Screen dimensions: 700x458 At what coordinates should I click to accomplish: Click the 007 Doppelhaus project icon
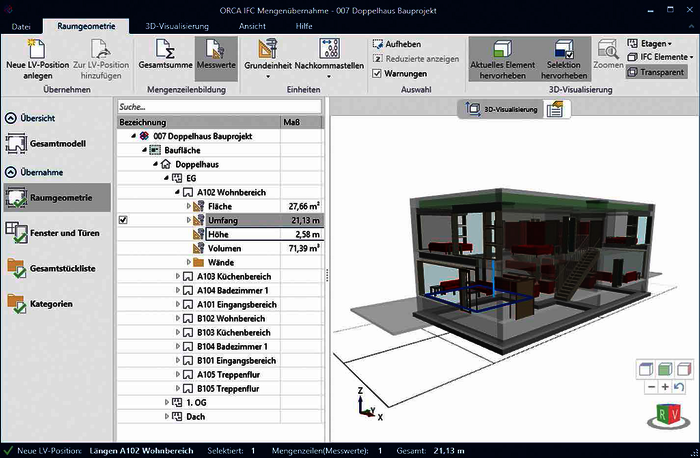(144, 136)
